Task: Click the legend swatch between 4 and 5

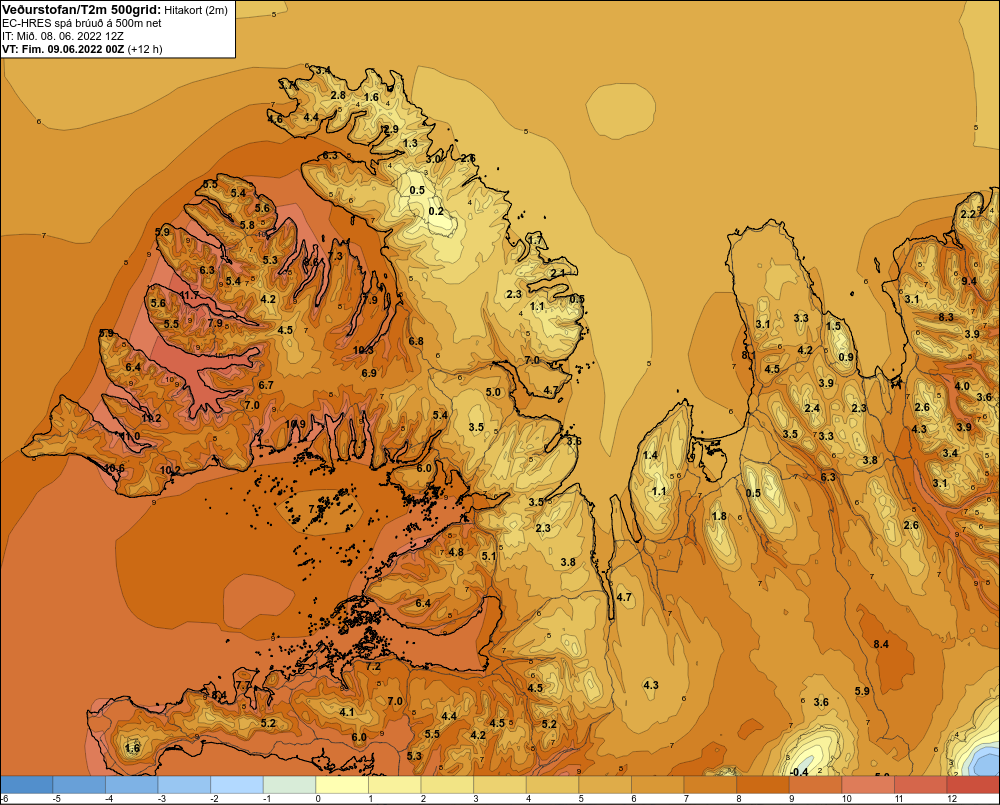Action: [x=553, y=785]
